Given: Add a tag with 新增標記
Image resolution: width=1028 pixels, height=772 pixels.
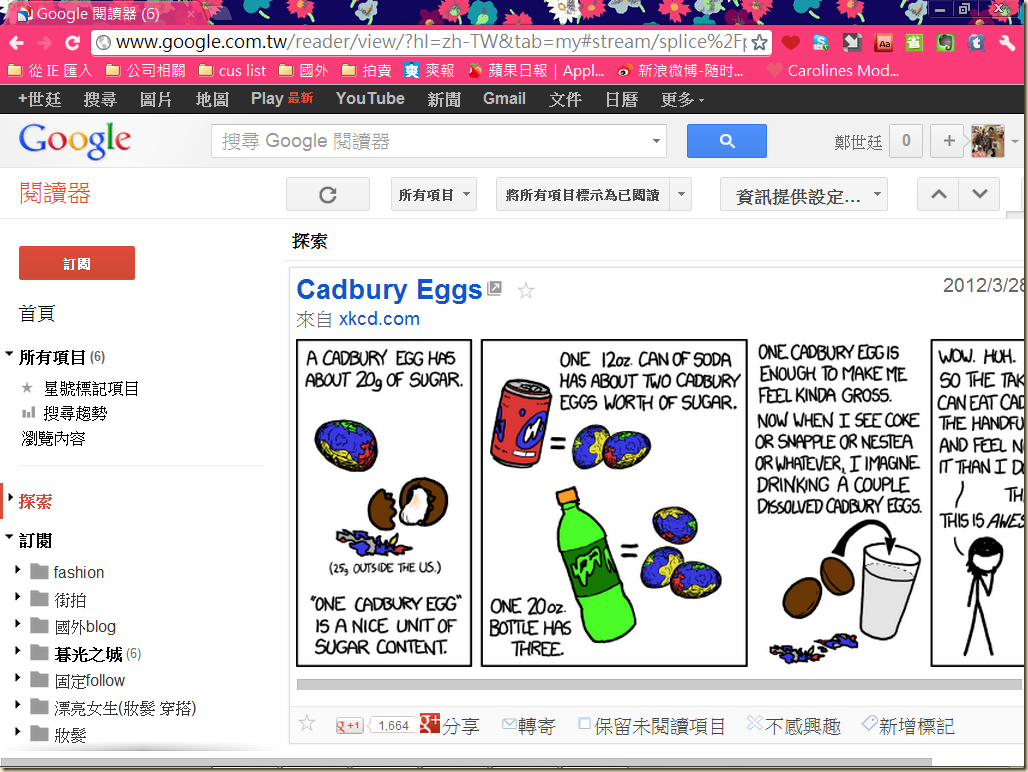Looking at the screenshot, I should [x=908, y=725].
